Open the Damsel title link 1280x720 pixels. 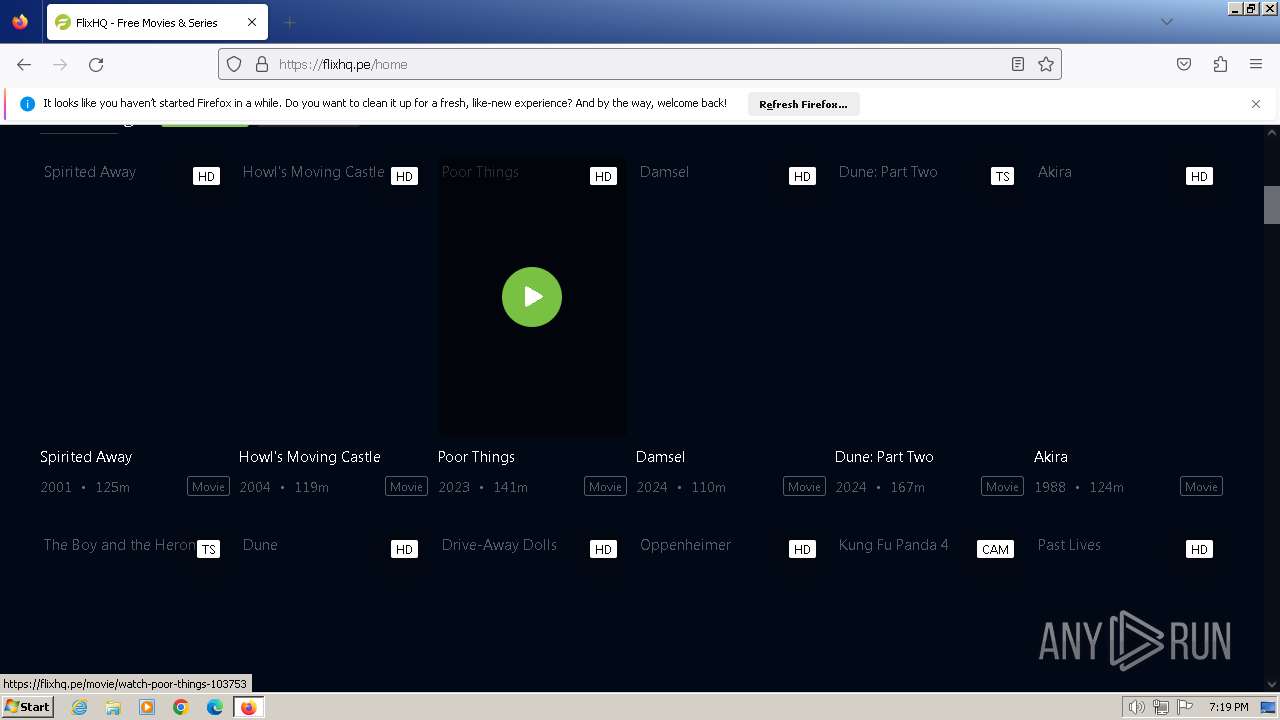(660, 457)
